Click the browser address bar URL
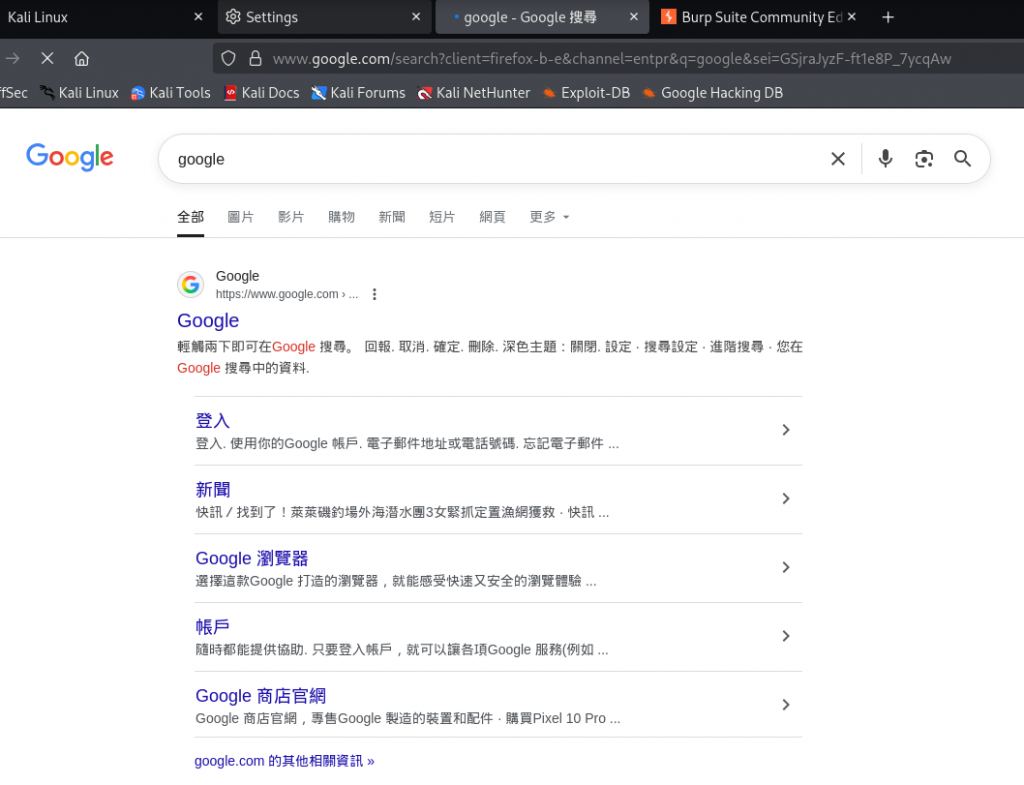Image resolution: width=1024 pixels, height=785 pixels. (x=612, y=59)
